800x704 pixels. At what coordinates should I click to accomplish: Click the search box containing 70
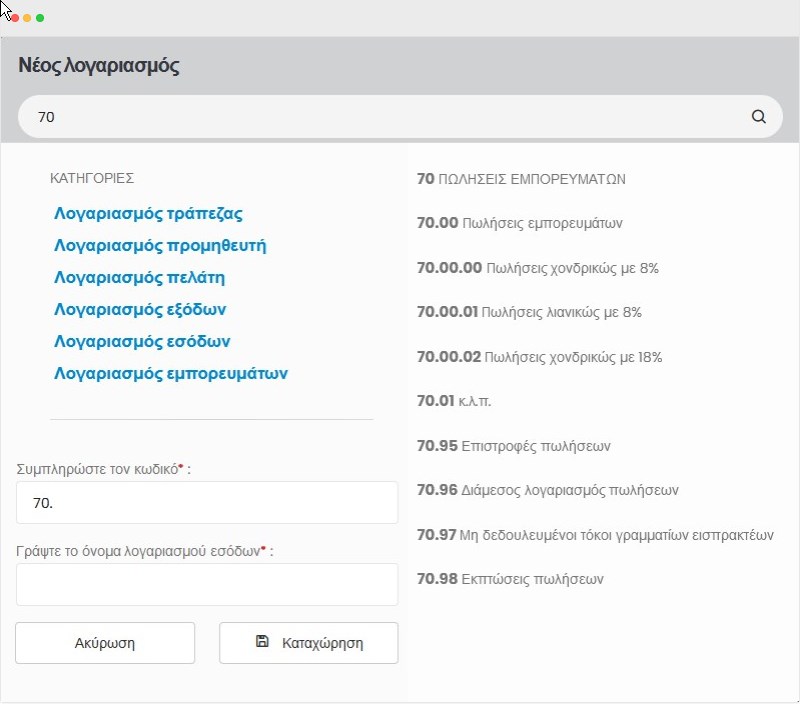pyautogui.click(x=390, y=117)
